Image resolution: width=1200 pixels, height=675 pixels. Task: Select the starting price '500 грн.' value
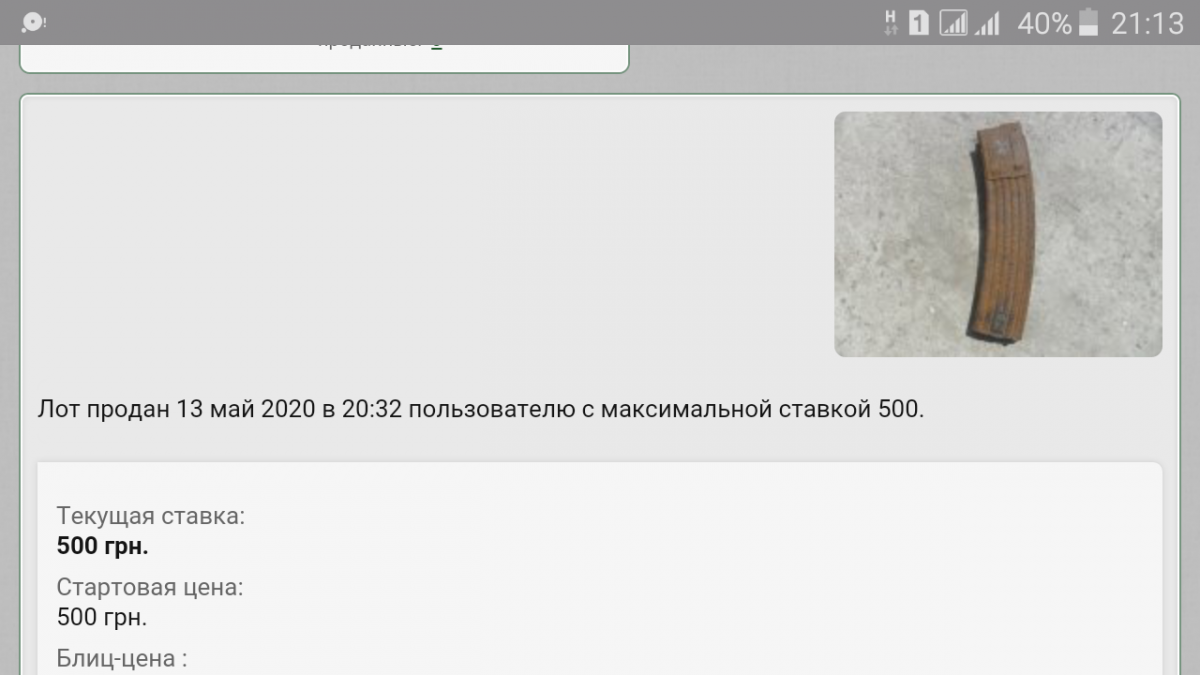[x=102, y=617]
